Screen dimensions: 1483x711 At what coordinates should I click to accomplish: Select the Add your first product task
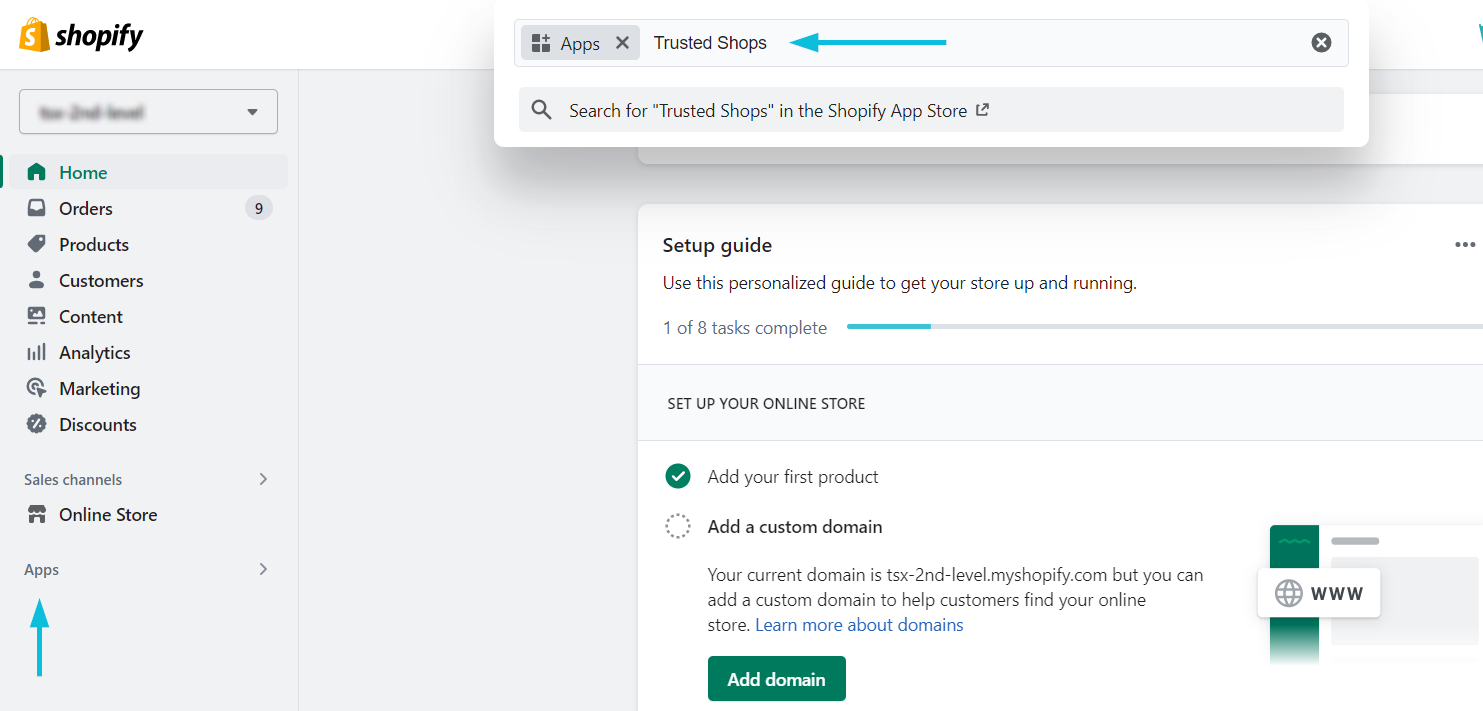[793, 477]
